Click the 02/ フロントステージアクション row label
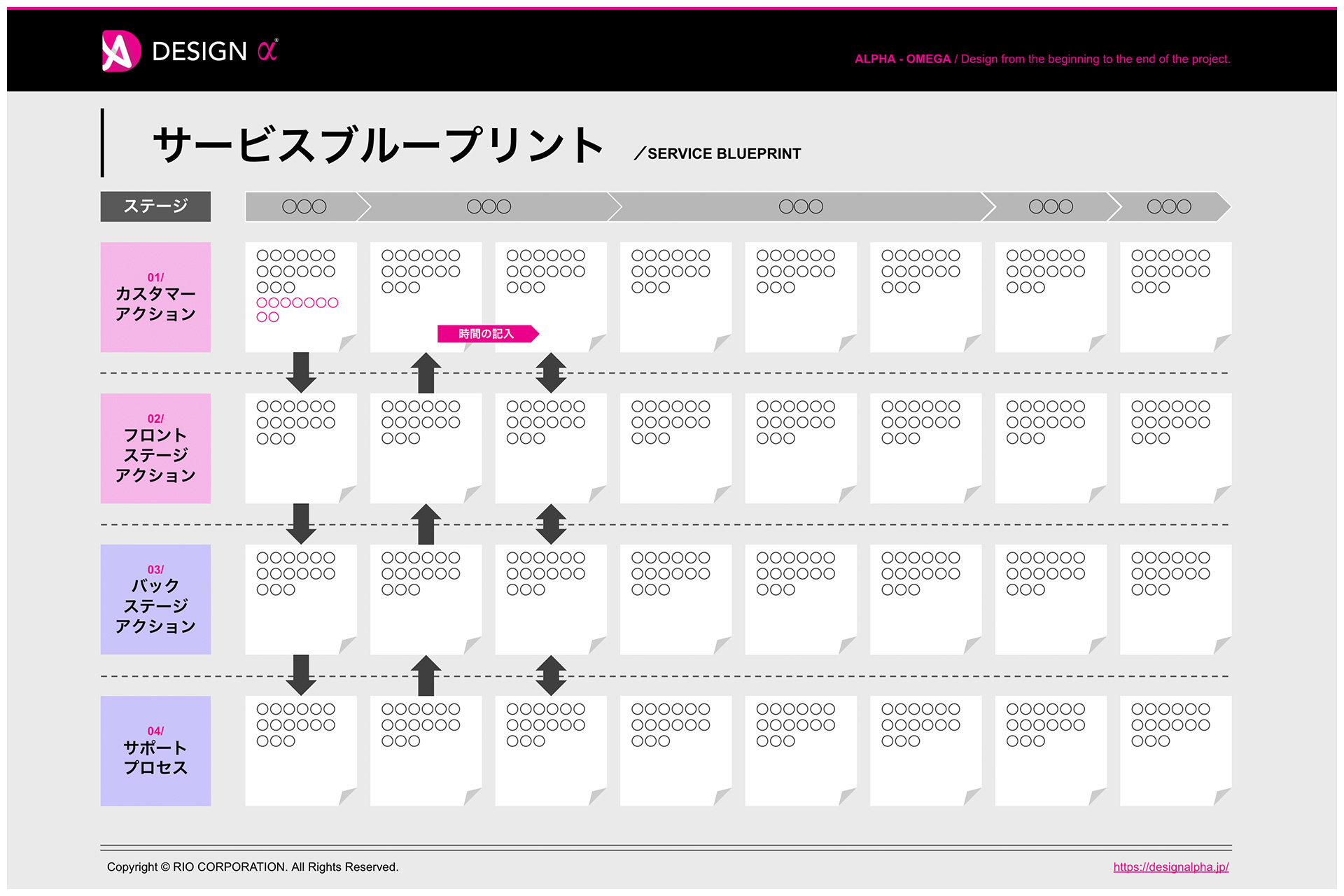The height and width of the screenshot is (896, 1344). tap(155, 448)
